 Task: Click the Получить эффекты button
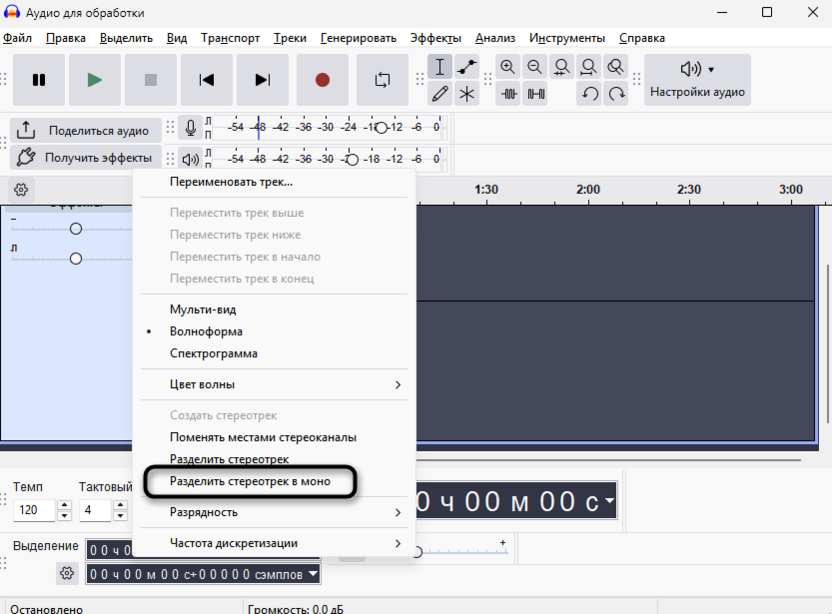click(85, 158)
